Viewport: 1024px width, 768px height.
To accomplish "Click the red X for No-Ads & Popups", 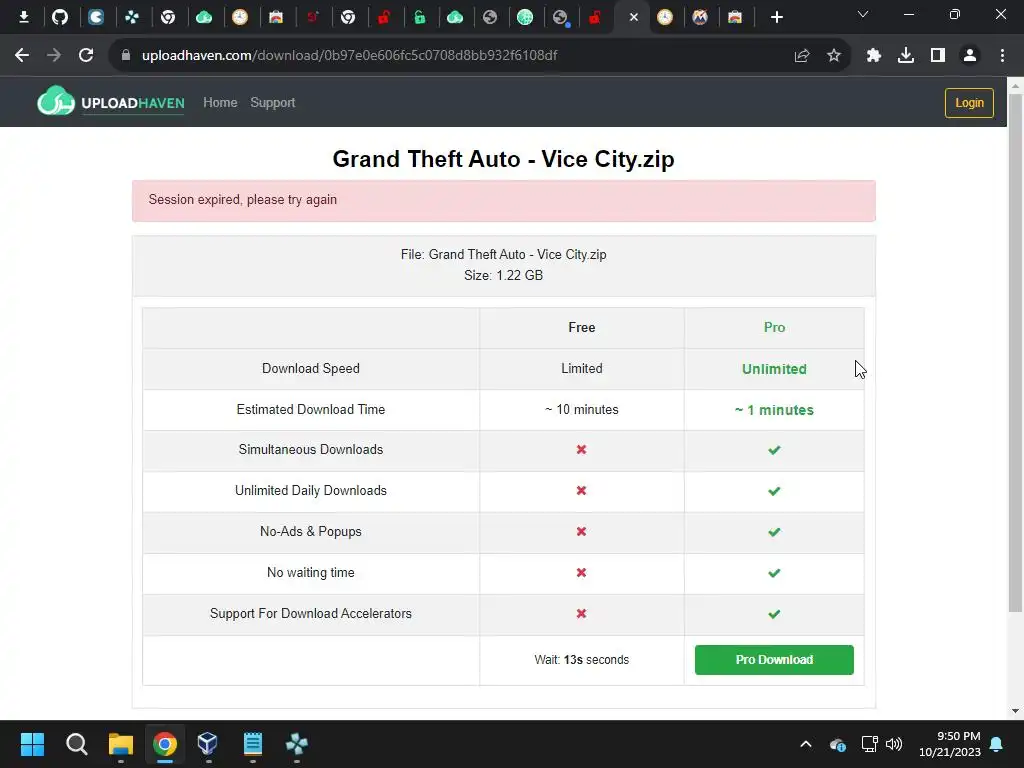I will tap(581, 532).
